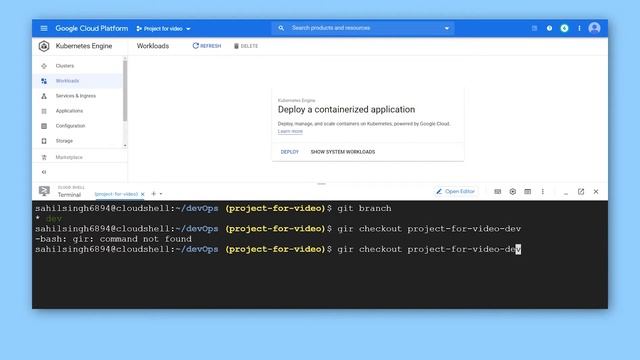The height and width of the screenshot is (360, 640).
Task: Open notifications icon in top bar
Action: (x=564, y=28)
